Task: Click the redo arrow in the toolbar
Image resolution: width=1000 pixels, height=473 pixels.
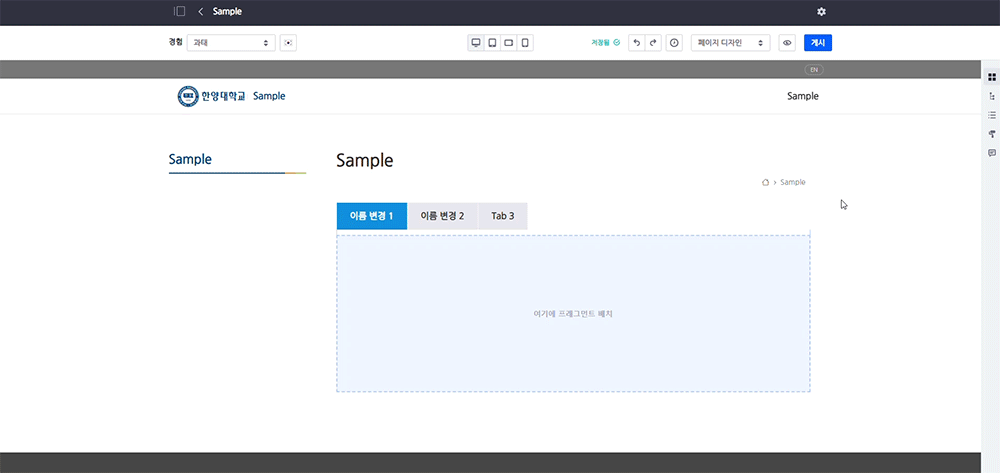Action: 653,43
